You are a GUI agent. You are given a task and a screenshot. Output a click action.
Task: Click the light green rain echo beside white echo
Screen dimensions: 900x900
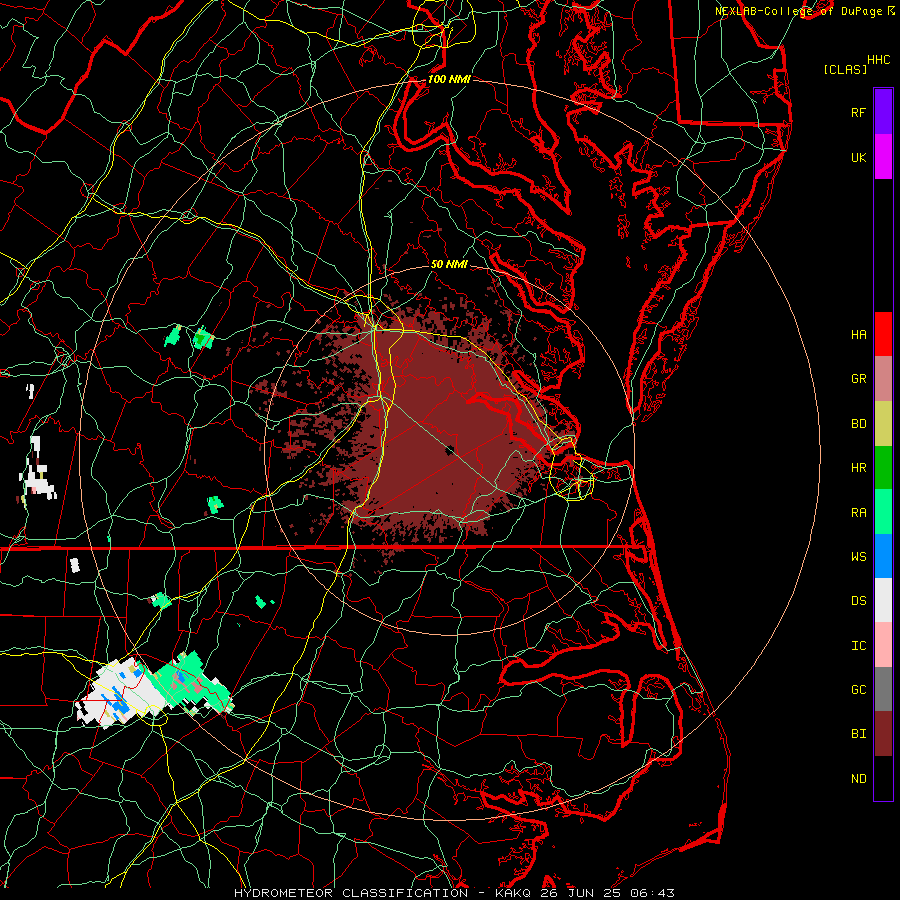(189, 683)
